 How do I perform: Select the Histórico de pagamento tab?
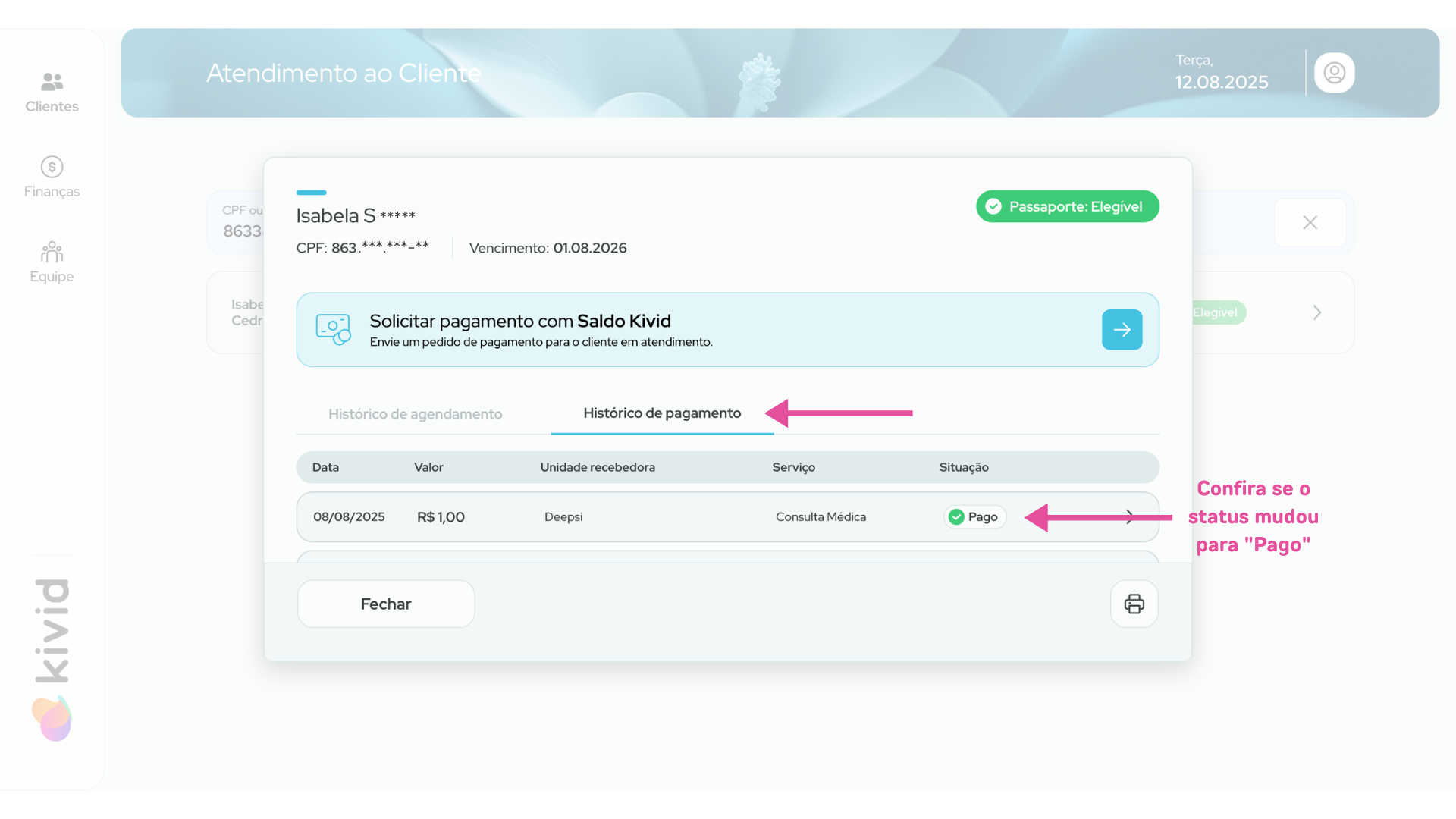coord(661,413)
